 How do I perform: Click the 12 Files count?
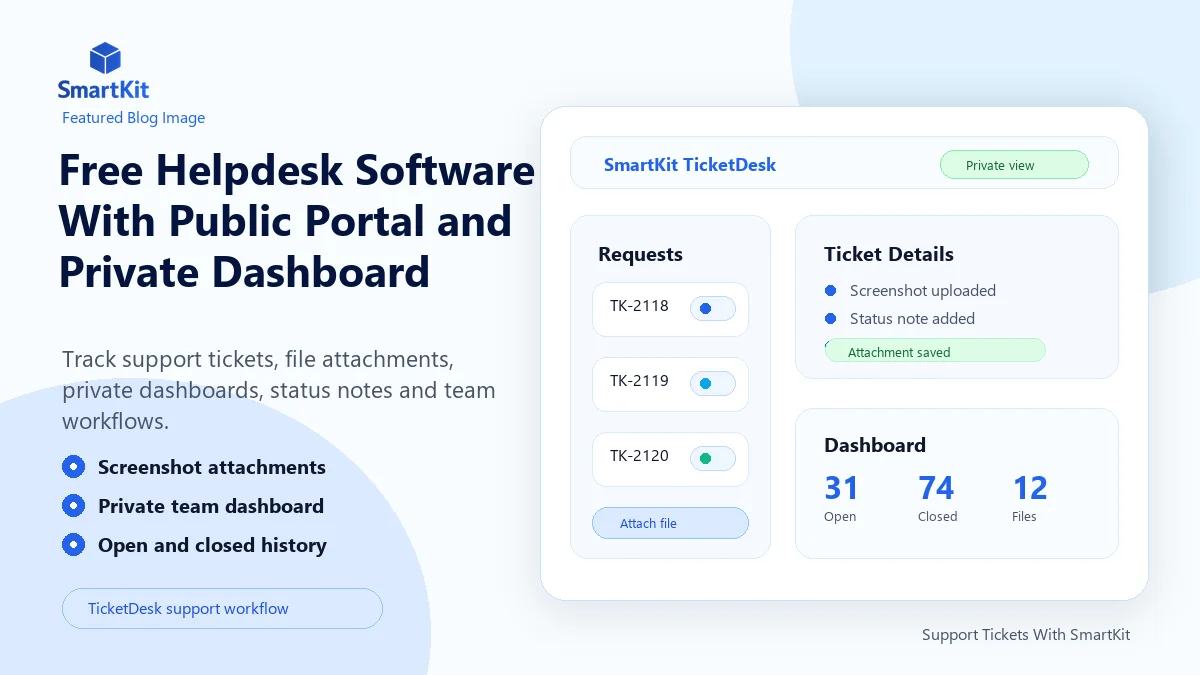(x=1030, y=488)
